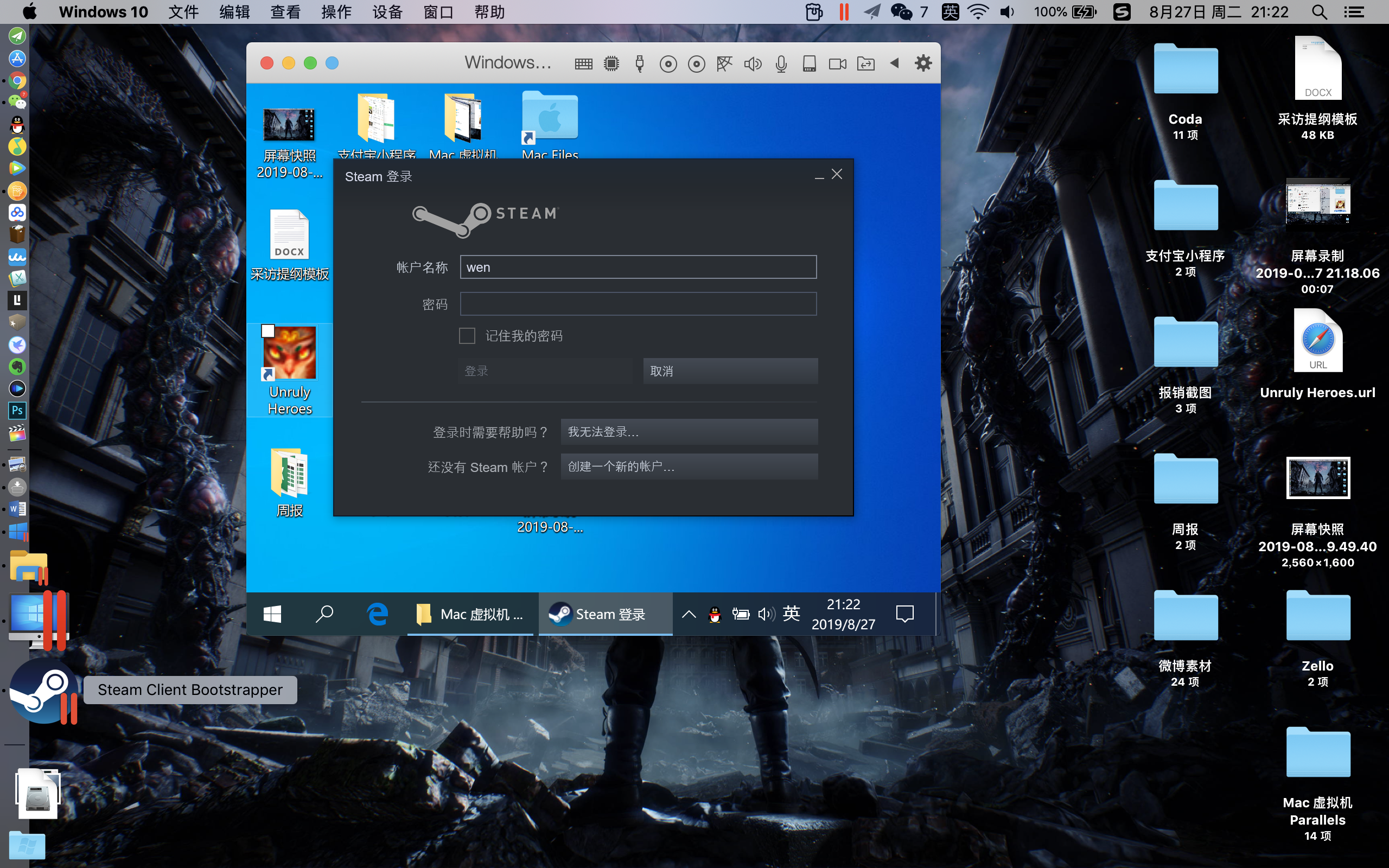Click the microphone icon in Parallels toolbar
This screenshot has height=868, width=1389.
pyautogui.click(x=780, y=63)
